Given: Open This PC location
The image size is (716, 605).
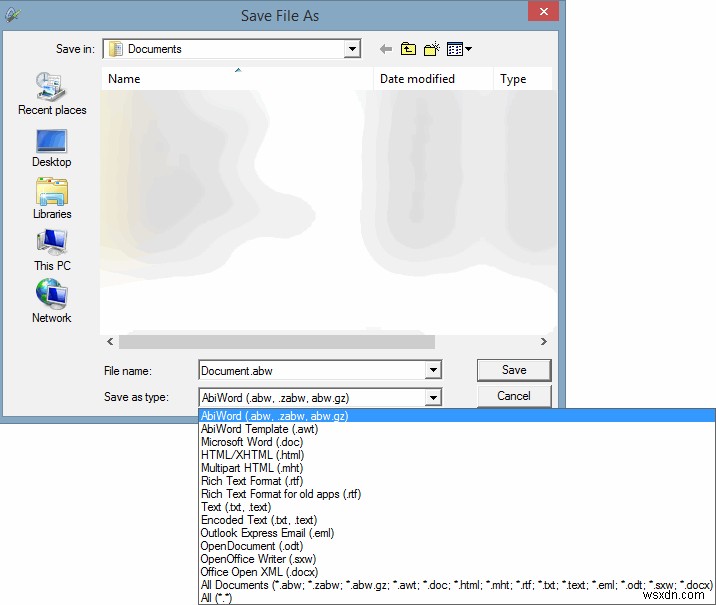Looking at the screenshot, I should point(52,250).
